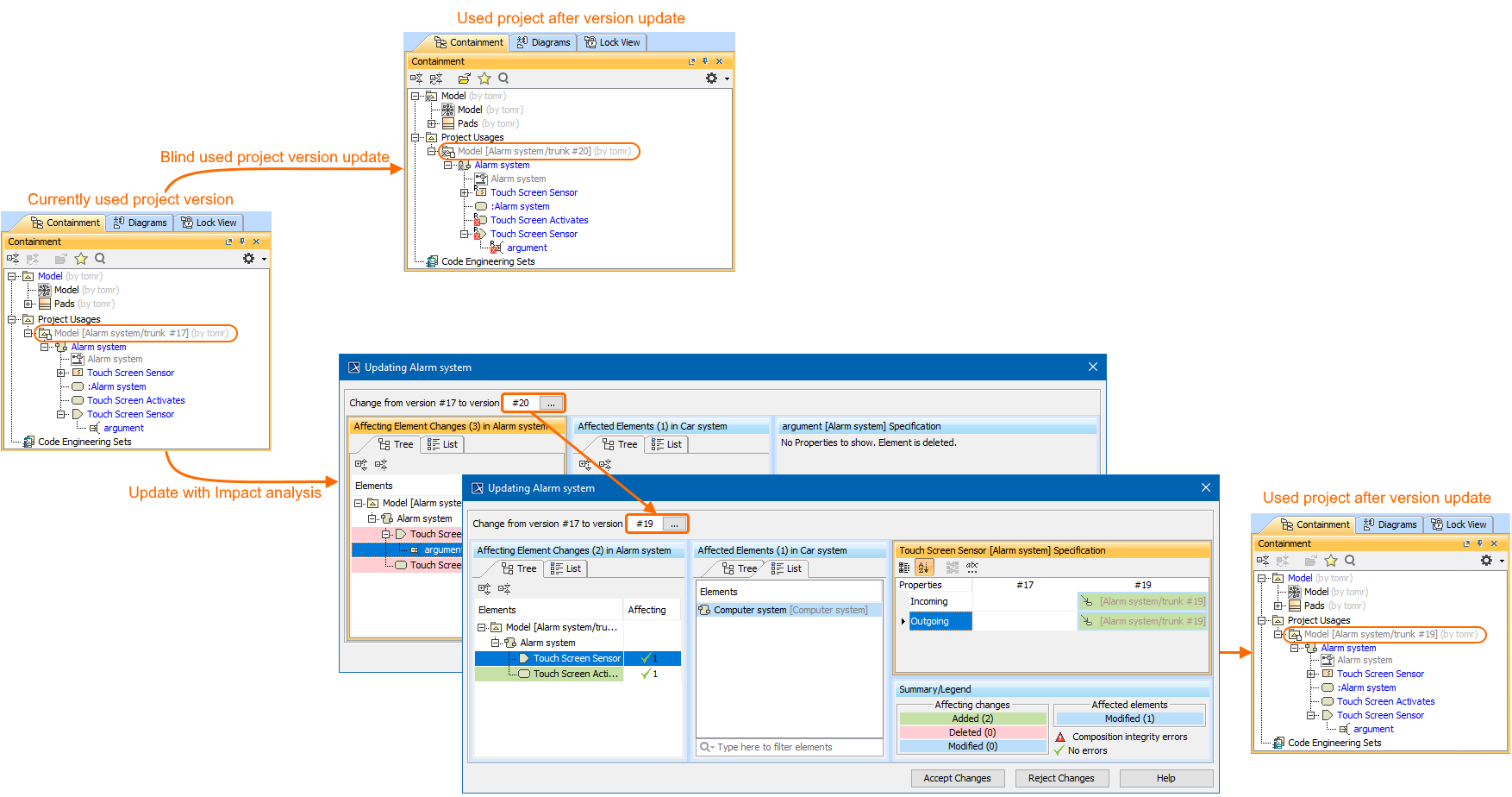
Task: Toggle the pin button in the #17 Containment header
Action: (242, 242)
